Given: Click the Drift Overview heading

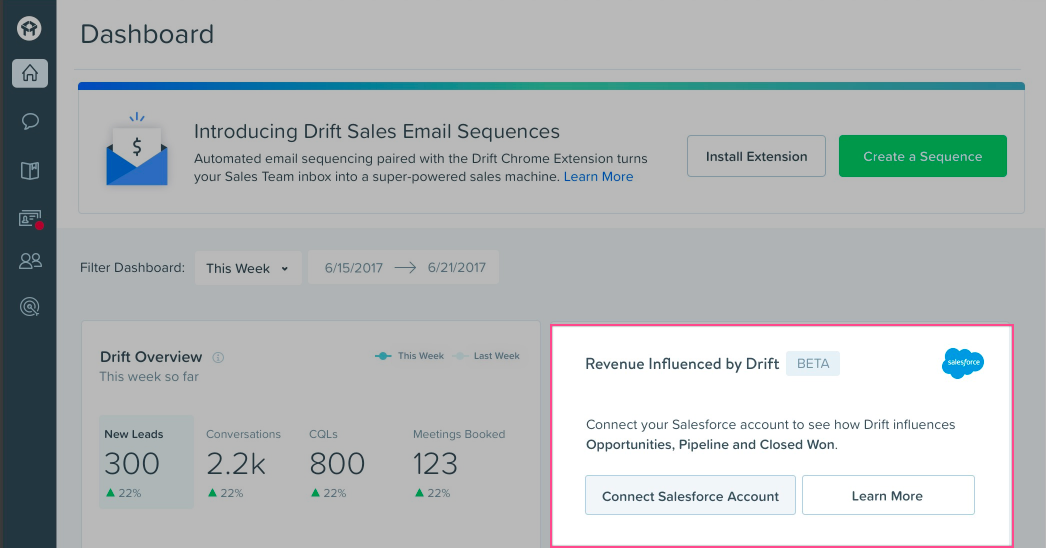Looking at the screenshot, I should [x=151, y=357].
